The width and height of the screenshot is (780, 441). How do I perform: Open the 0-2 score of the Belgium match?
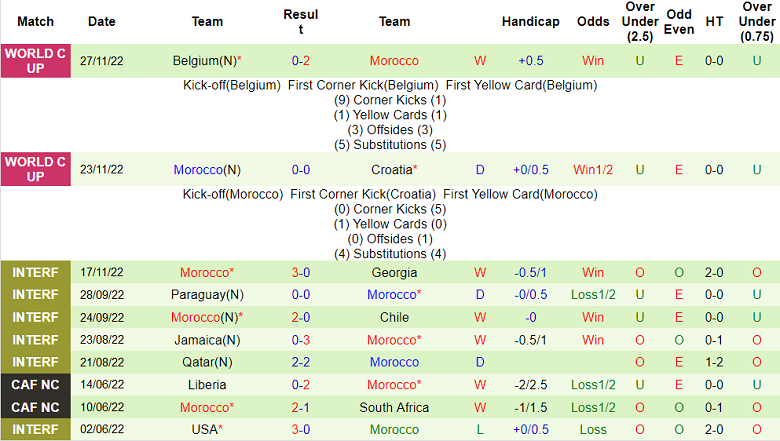301,61
